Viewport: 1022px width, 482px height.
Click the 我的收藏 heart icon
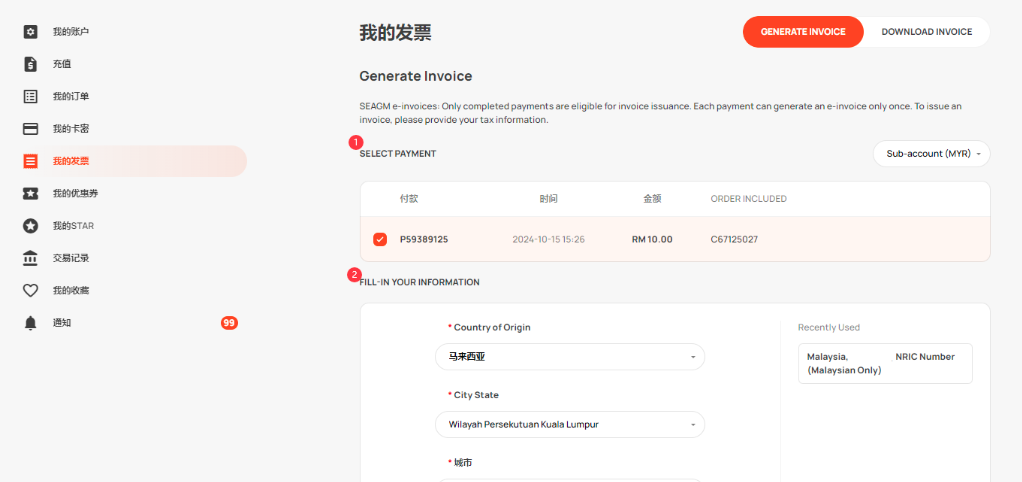[x=31, y=290]
